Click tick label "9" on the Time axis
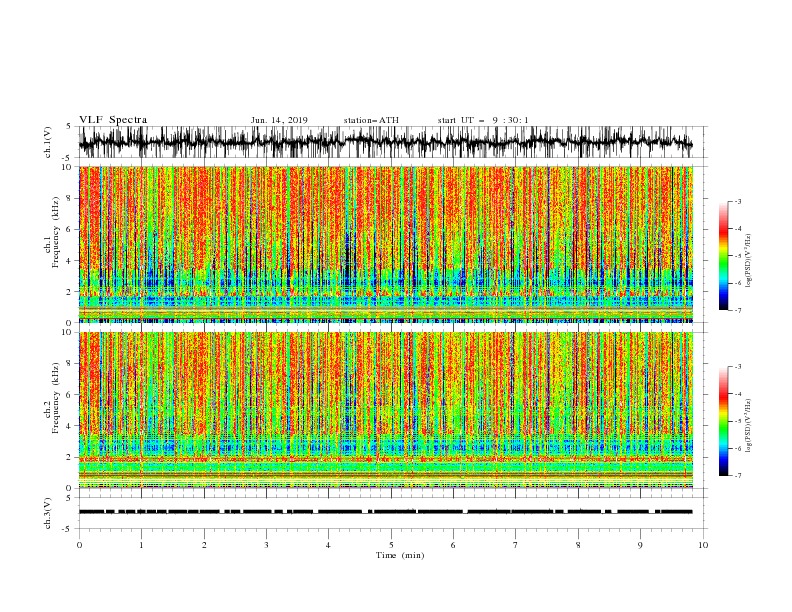Viewport: 792px width, 612px height. (640, 545)
